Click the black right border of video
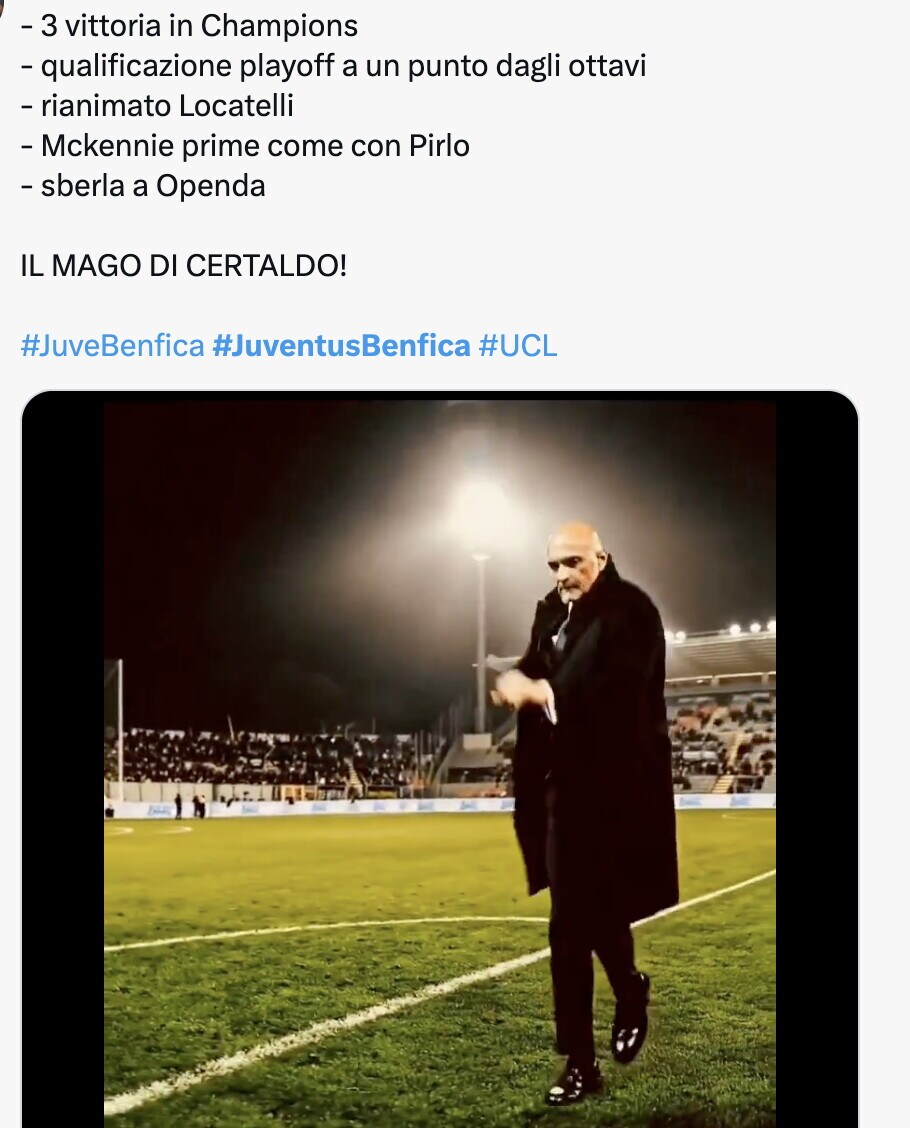 pos(816,760)
